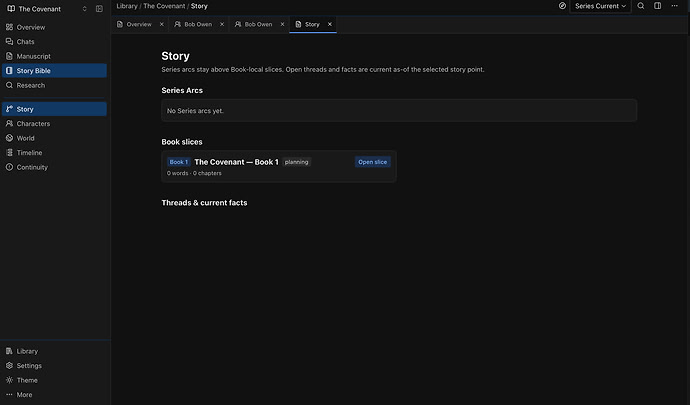Click the Library books icon

pos(9,351)
